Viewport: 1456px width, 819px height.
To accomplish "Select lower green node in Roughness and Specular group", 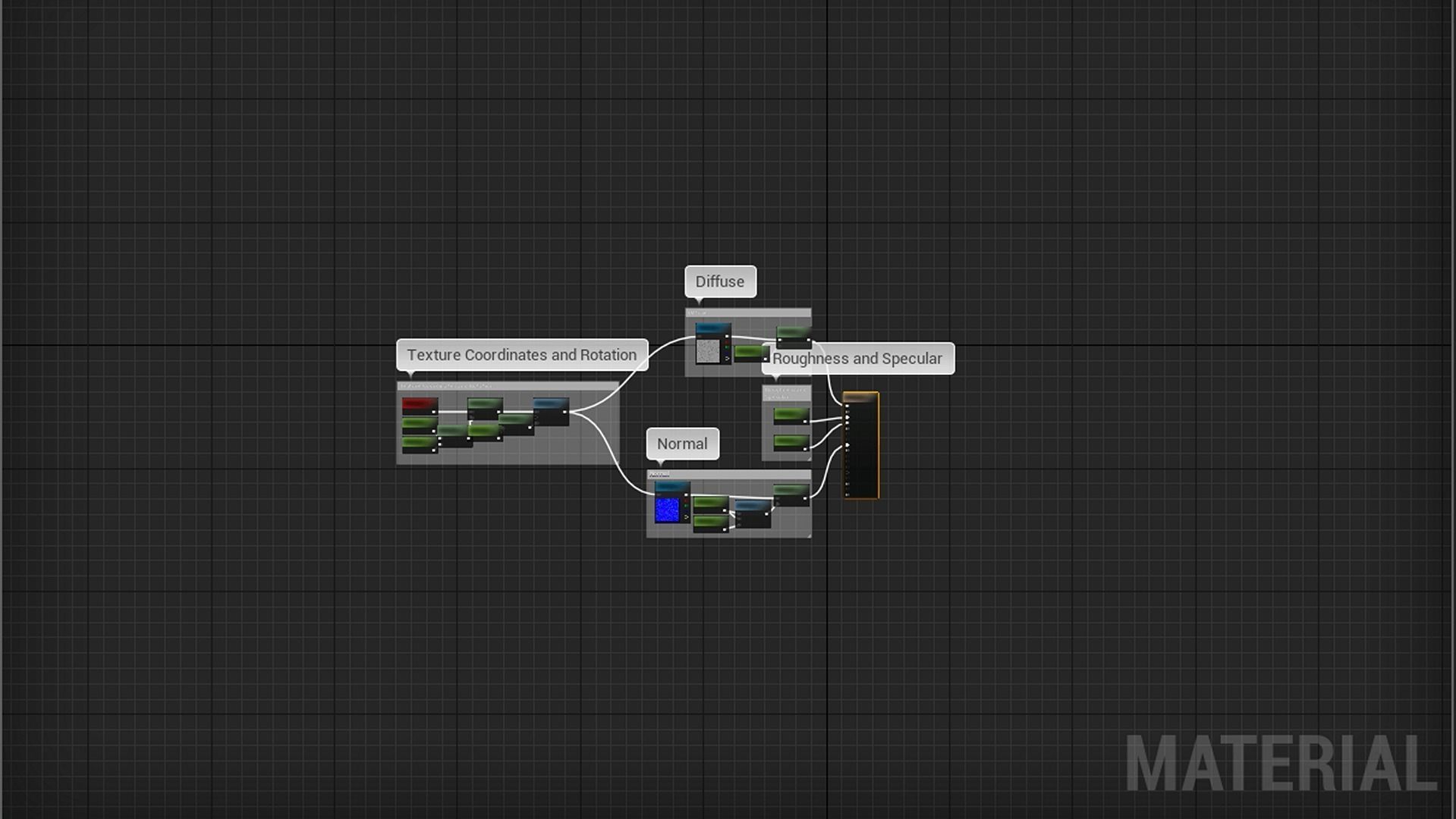I will 791,441.
